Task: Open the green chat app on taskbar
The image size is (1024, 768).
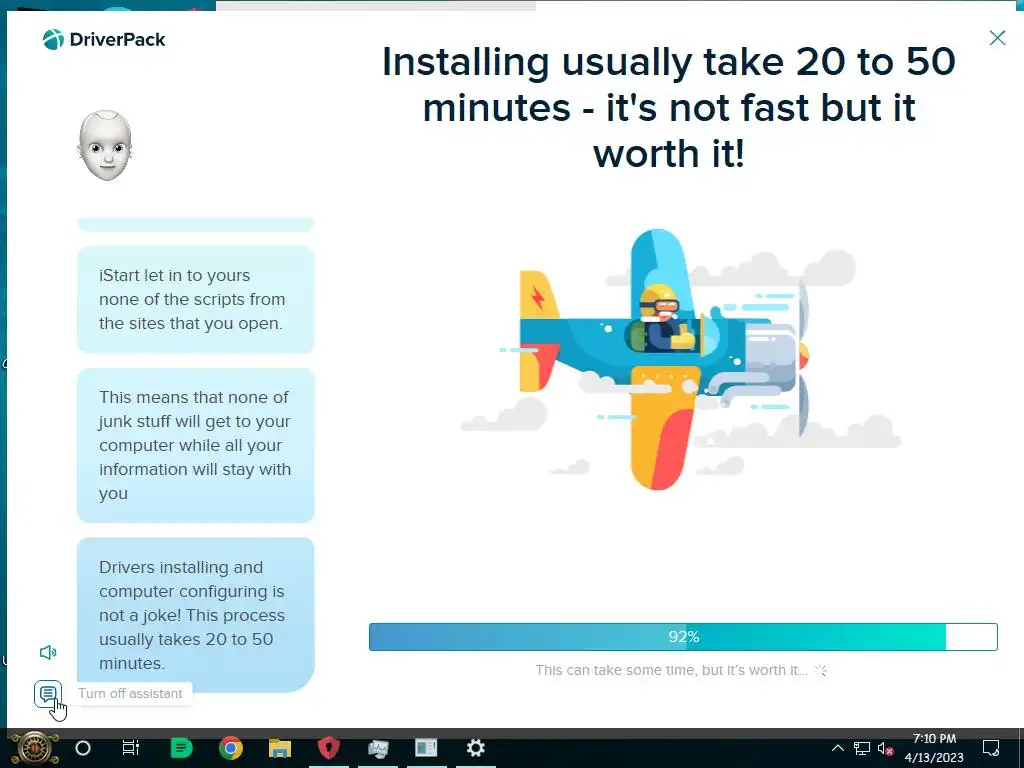Action: tap(182, 748)
